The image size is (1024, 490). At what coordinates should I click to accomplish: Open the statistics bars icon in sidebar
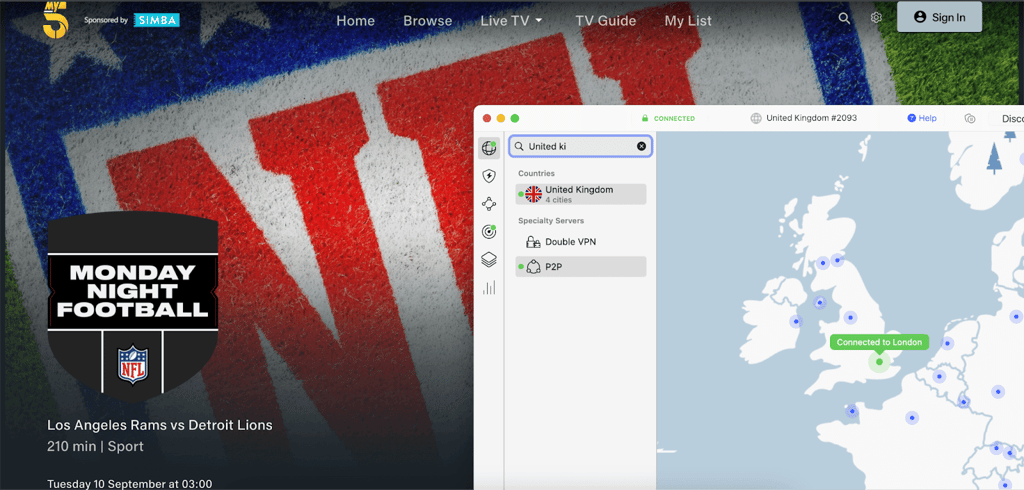[488, 287]
